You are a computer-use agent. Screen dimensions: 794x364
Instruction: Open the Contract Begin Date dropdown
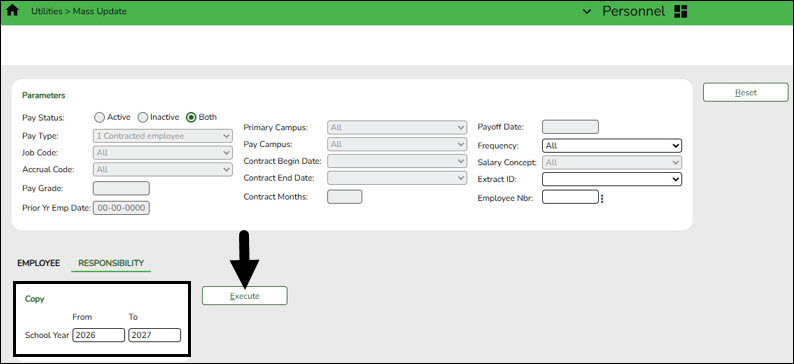click(397, 161)
